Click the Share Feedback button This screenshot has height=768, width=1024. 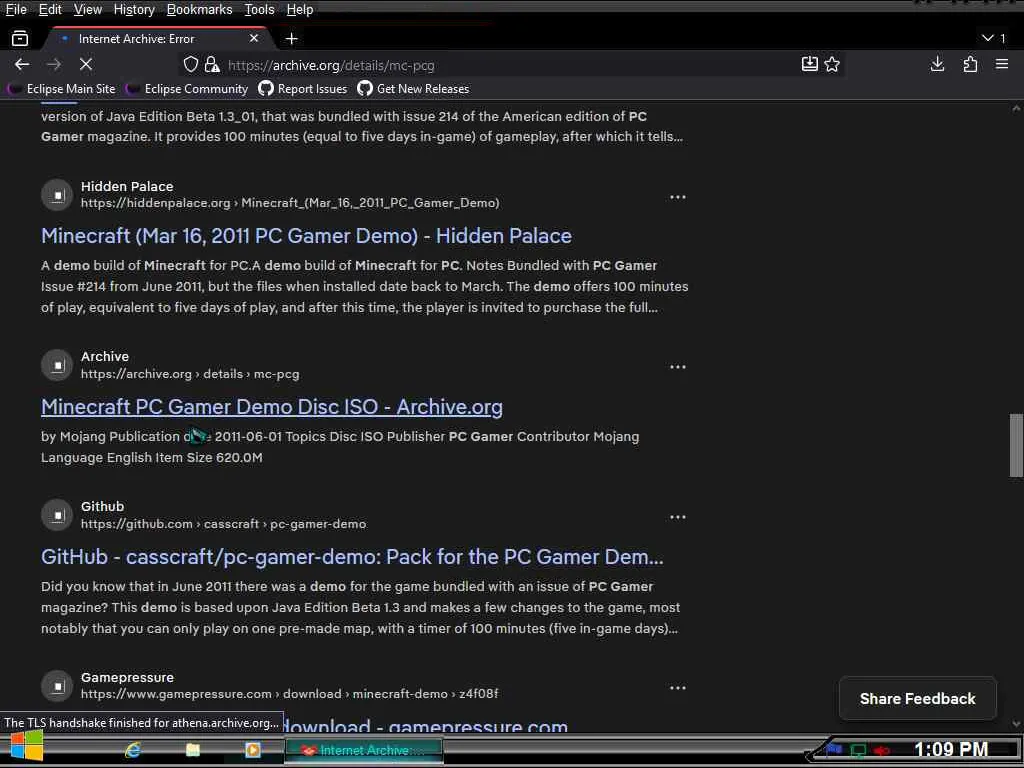coord(918,699)
